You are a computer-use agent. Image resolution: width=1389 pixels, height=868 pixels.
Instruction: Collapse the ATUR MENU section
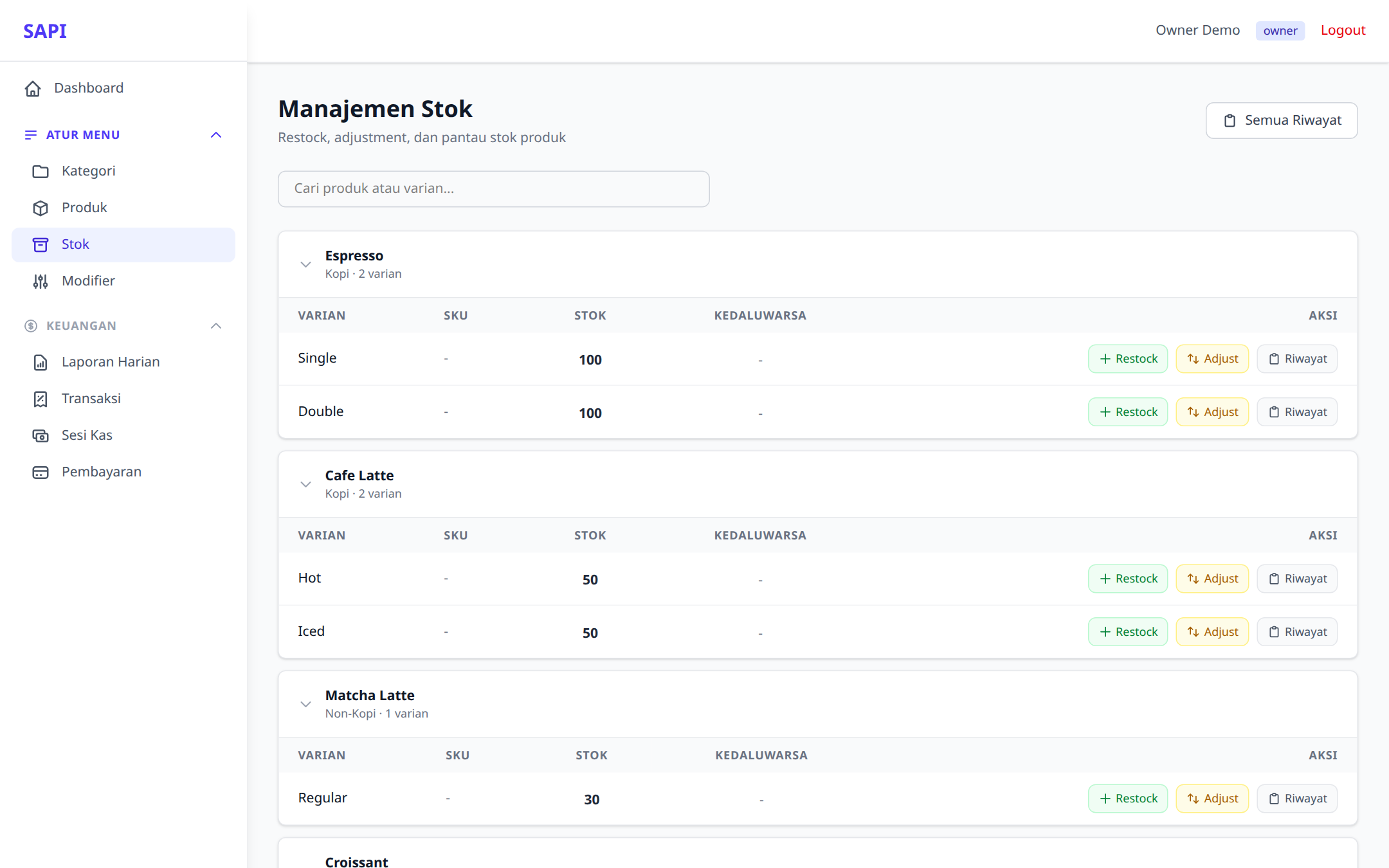(x=216, y=135)
